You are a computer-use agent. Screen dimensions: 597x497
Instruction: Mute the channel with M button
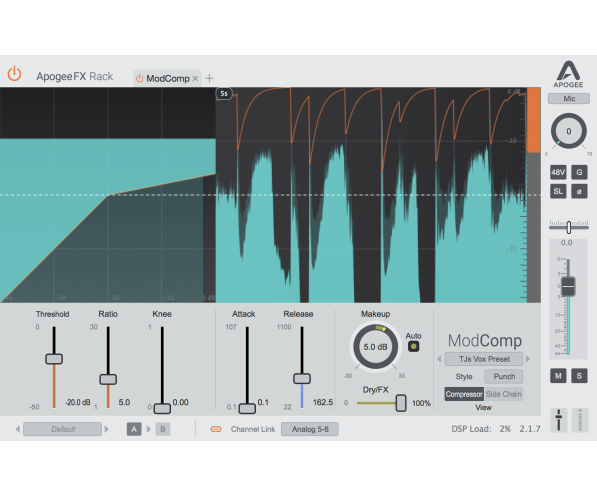tap(558, 376)
